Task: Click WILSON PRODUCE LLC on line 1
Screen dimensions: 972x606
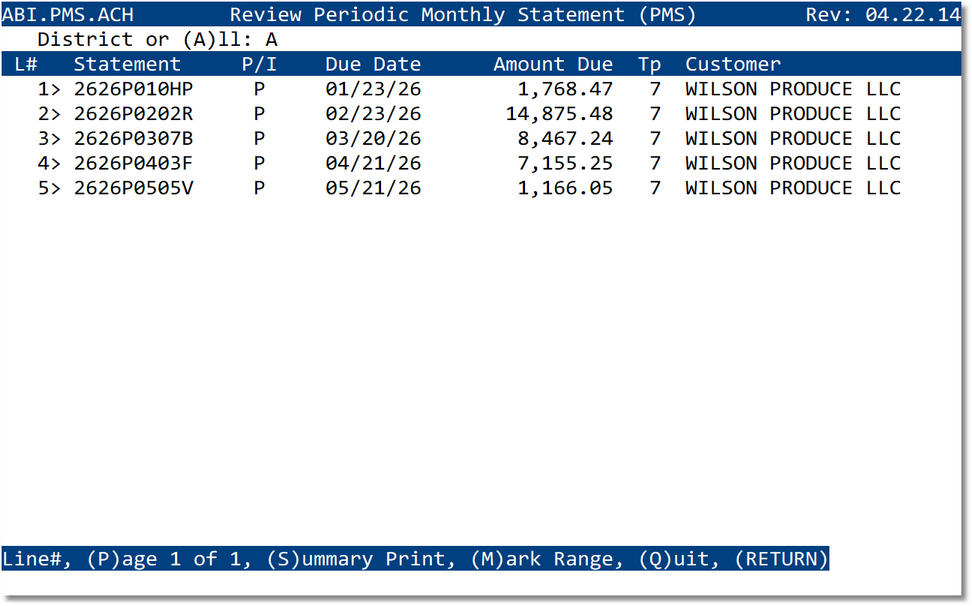Action: [x=793, y=89]
